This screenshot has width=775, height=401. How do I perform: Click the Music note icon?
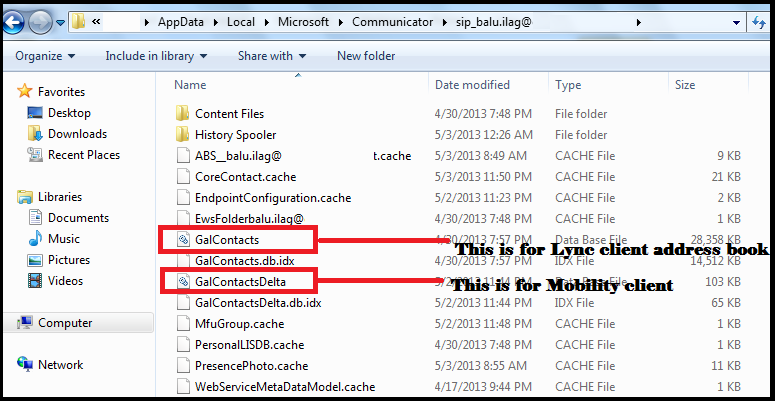(x=35, y=239)
